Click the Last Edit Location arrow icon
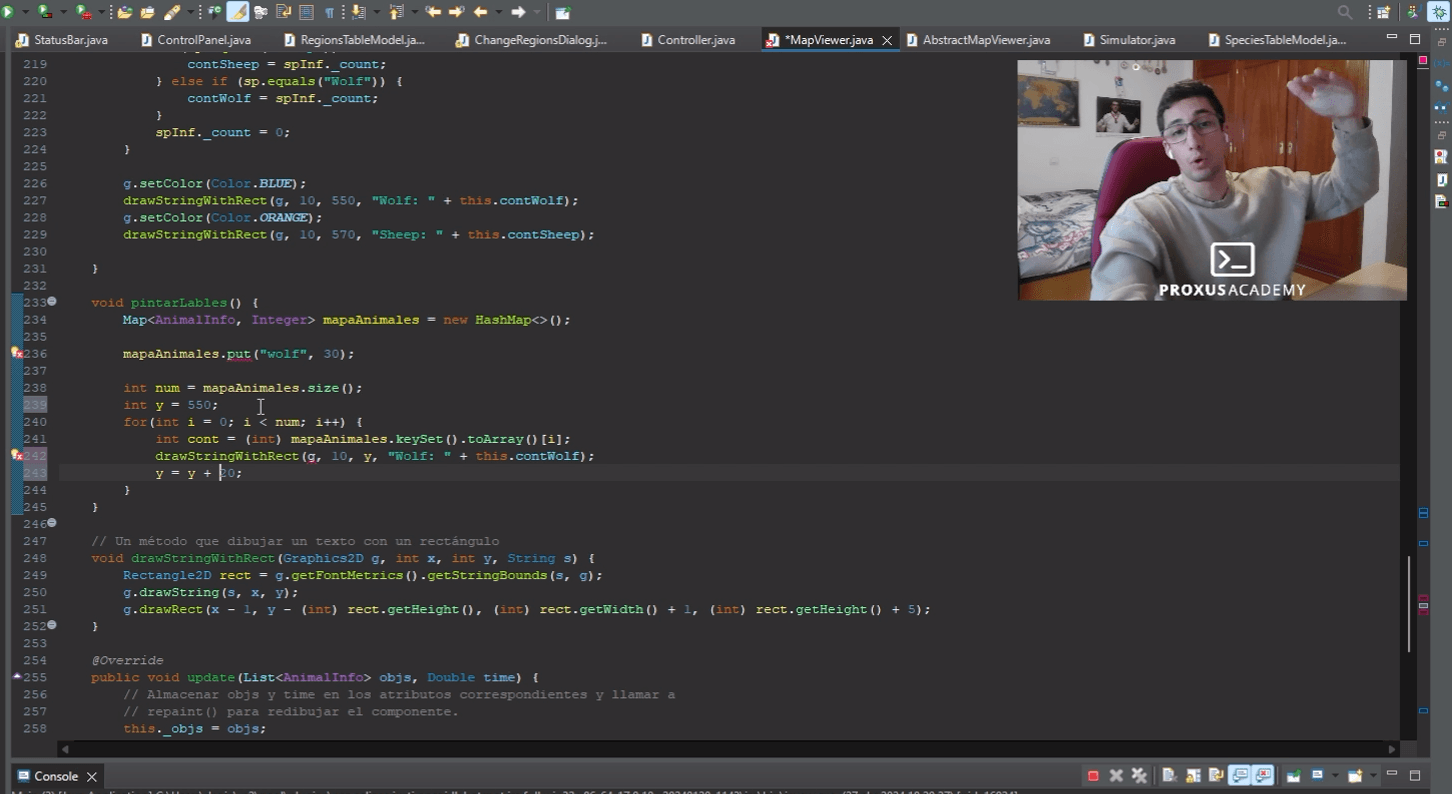1453x794 pixels. click(433, 13)
